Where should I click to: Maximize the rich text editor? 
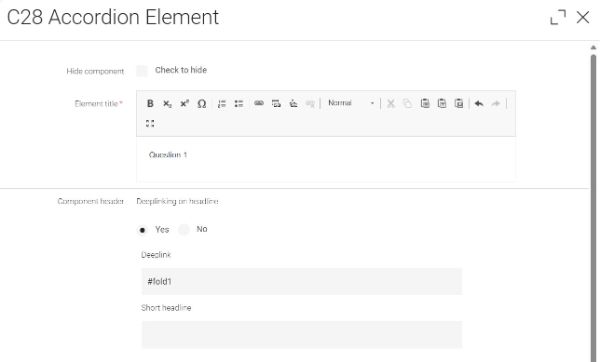click(150, 123)
